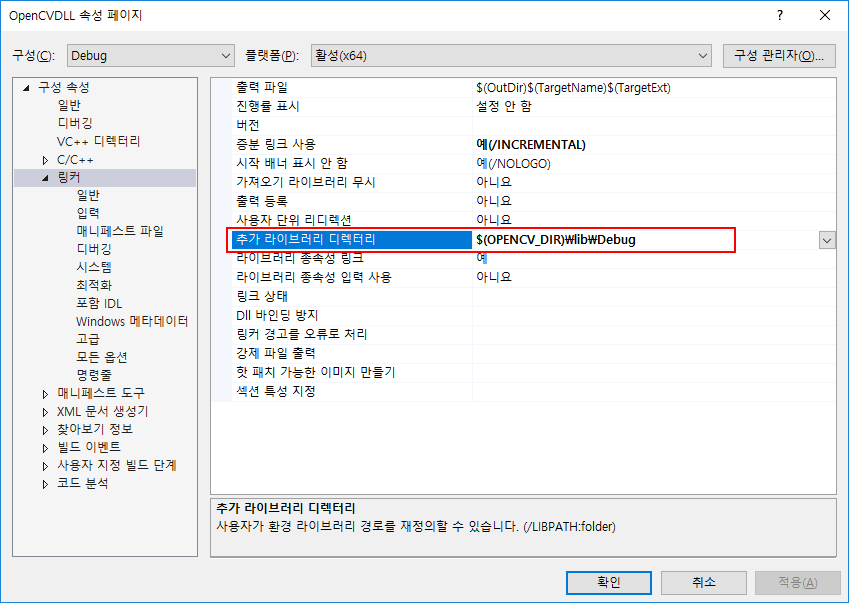
Task: Expand the 매니페스트 도구 node
Action: [x=45, y=394]
